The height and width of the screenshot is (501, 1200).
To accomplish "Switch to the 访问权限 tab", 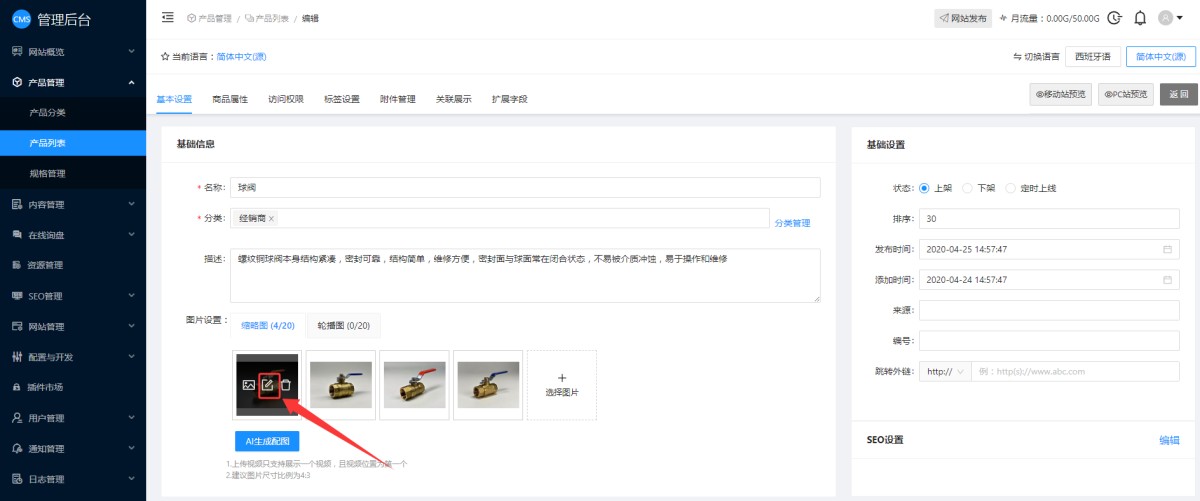I will (286, 99).
